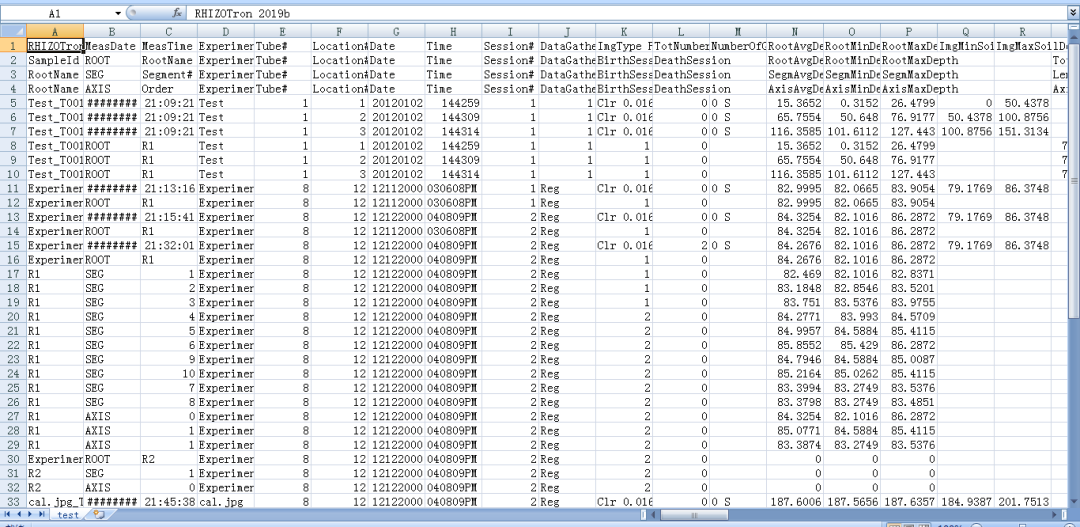
Task: Expand the formula bar with chevron
Action: pyautogui.click(x=1072, y=14)
